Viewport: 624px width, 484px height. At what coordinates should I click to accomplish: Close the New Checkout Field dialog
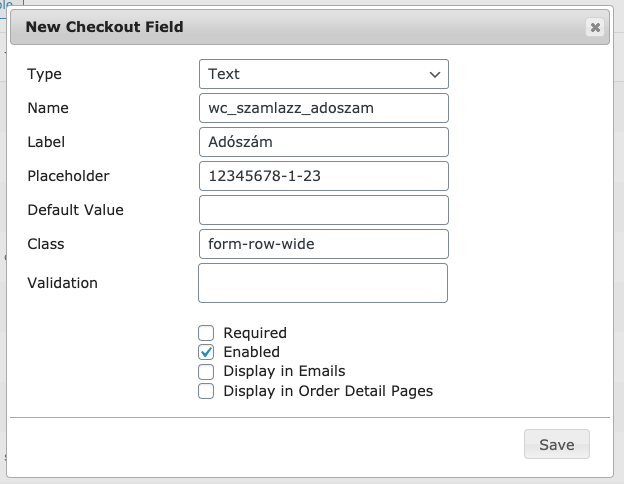(x=595, y=27)
